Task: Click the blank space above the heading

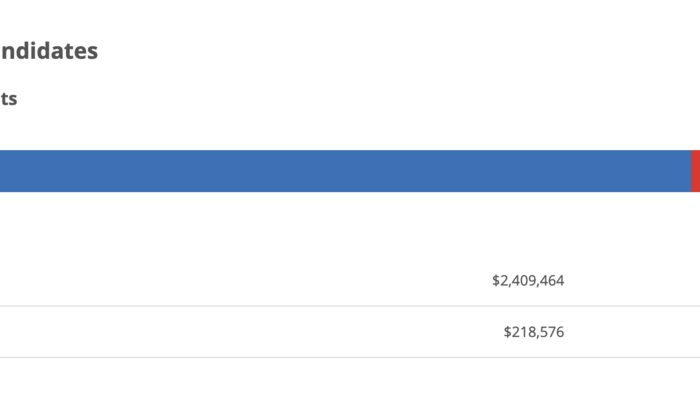Action: click(300, 15)
